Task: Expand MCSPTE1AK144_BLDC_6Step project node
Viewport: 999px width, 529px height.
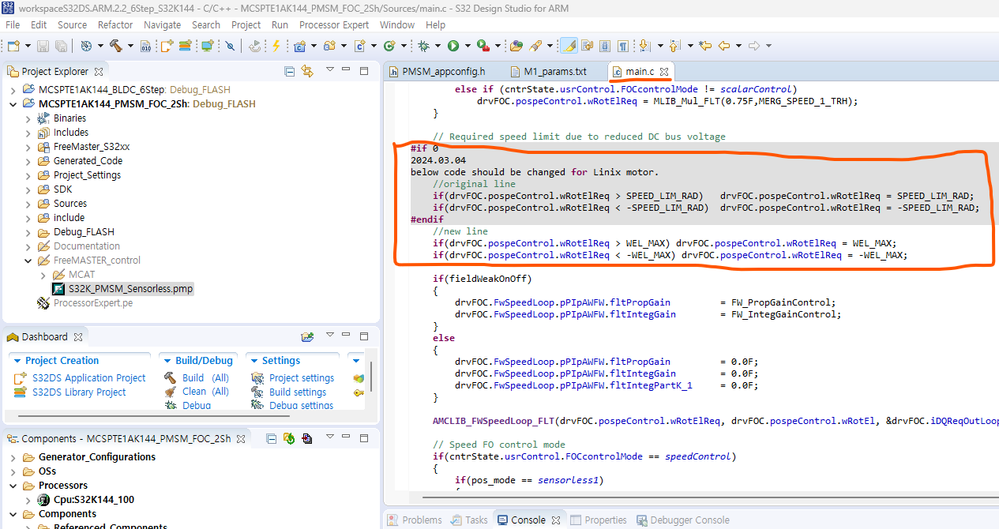Action: coord(13,90)
